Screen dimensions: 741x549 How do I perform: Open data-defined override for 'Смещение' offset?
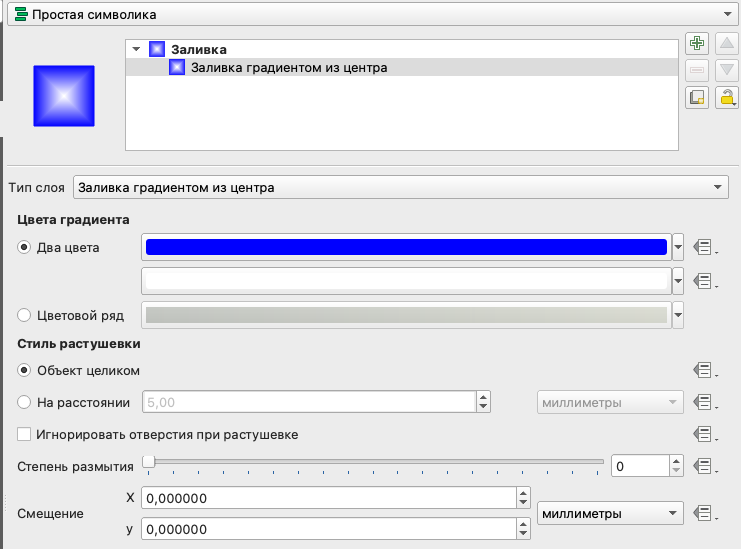point(705,513)
